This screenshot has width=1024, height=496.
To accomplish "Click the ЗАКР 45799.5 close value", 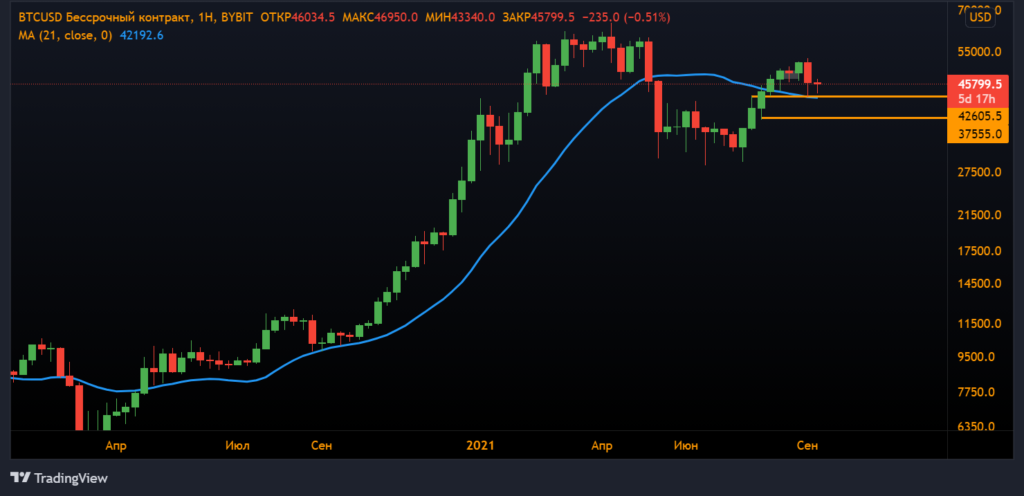I will coord(541,18).
